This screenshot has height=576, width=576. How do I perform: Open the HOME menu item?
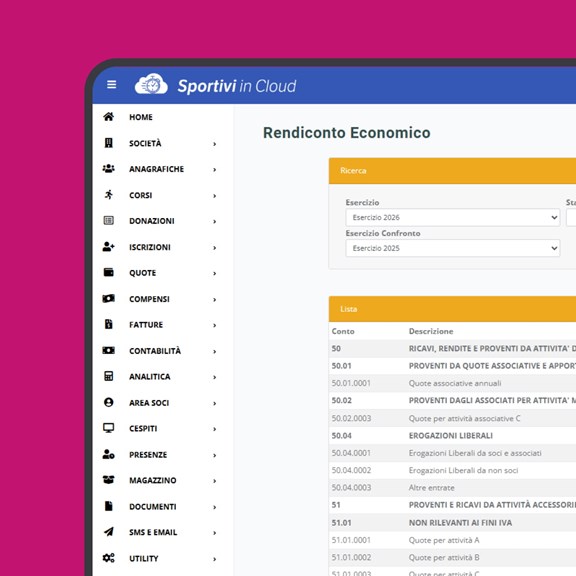(141, 117)
